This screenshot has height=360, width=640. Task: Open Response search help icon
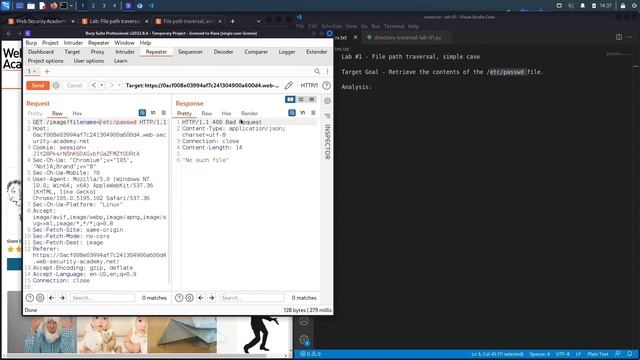point(179,298)
